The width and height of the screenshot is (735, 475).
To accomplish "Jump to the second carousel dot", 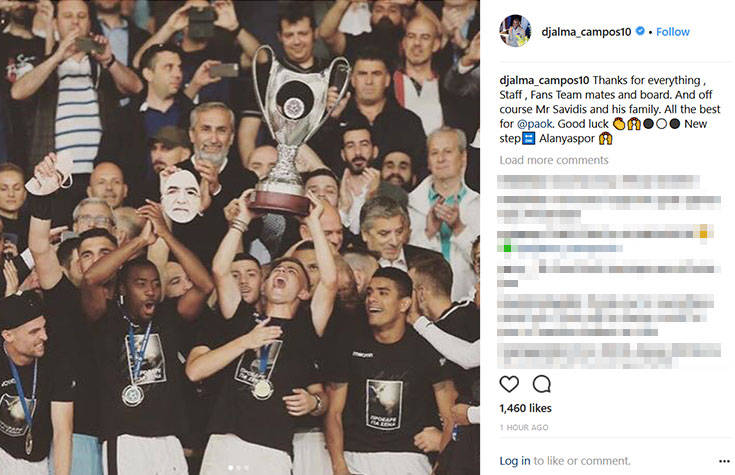I will 239,467.
